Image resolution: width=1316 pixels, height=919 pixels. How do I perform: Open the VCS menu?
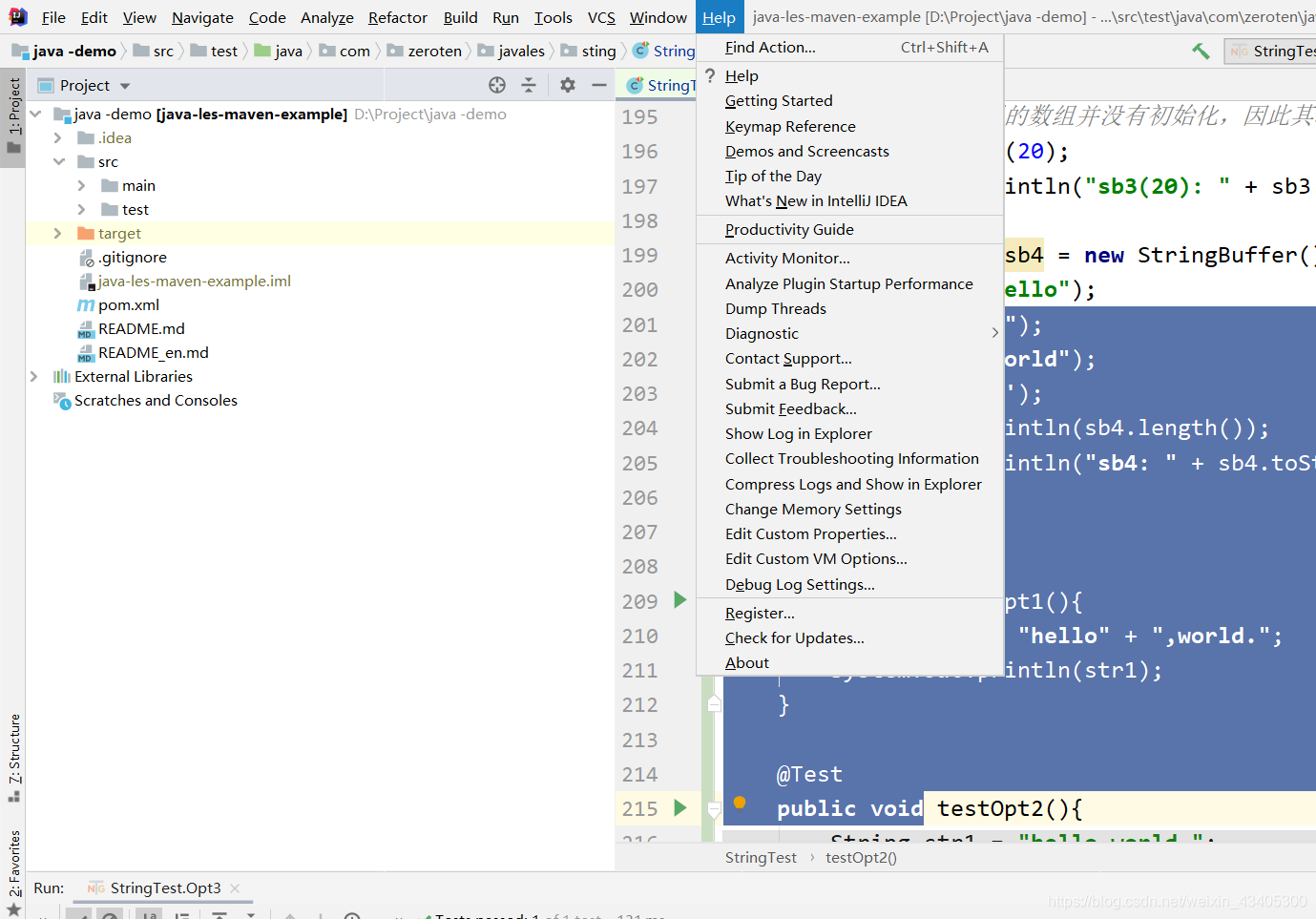pos(601,17)
